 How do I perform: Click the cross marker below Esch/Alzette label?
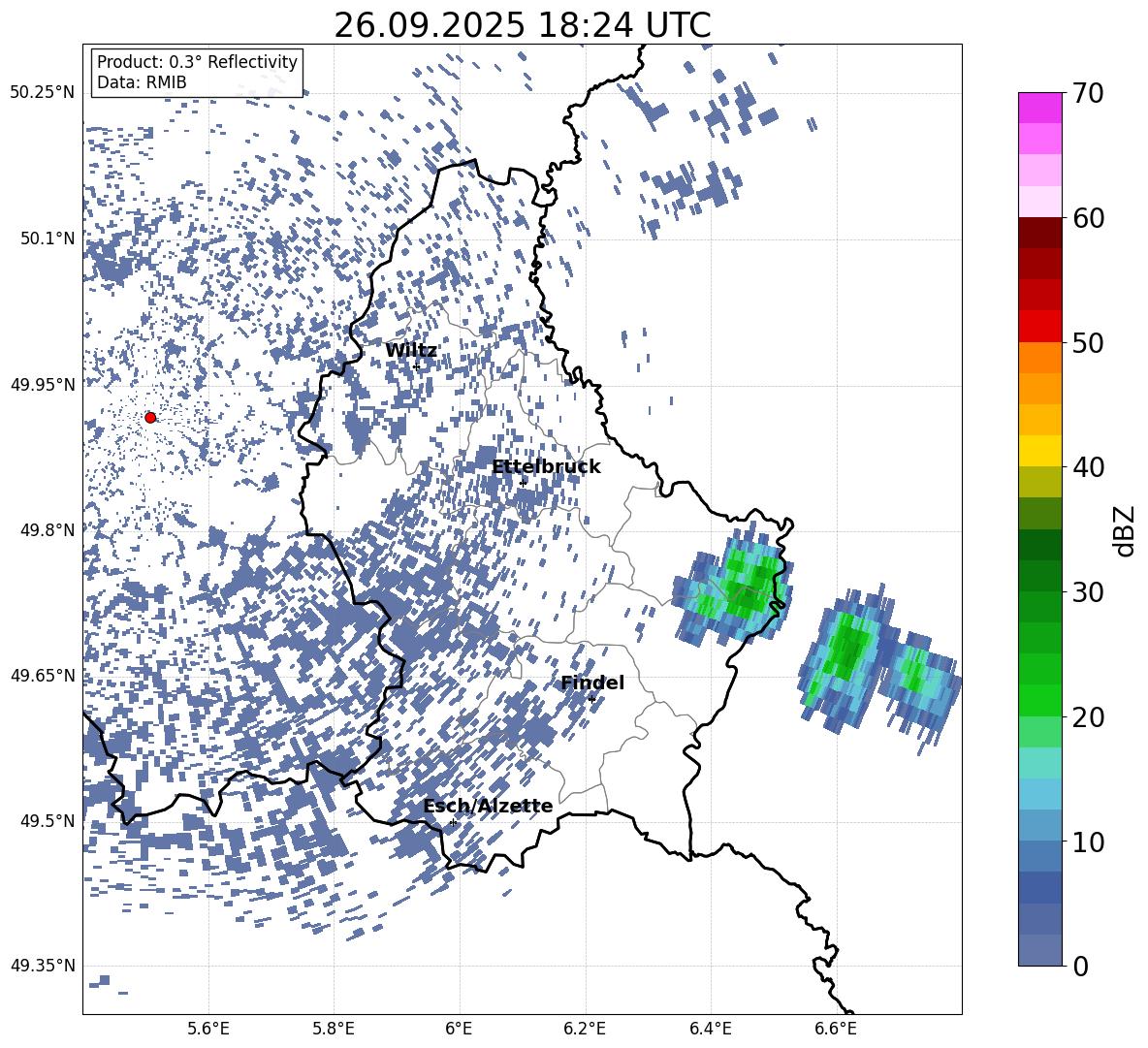pyautogui.click(x=453, y=822)
